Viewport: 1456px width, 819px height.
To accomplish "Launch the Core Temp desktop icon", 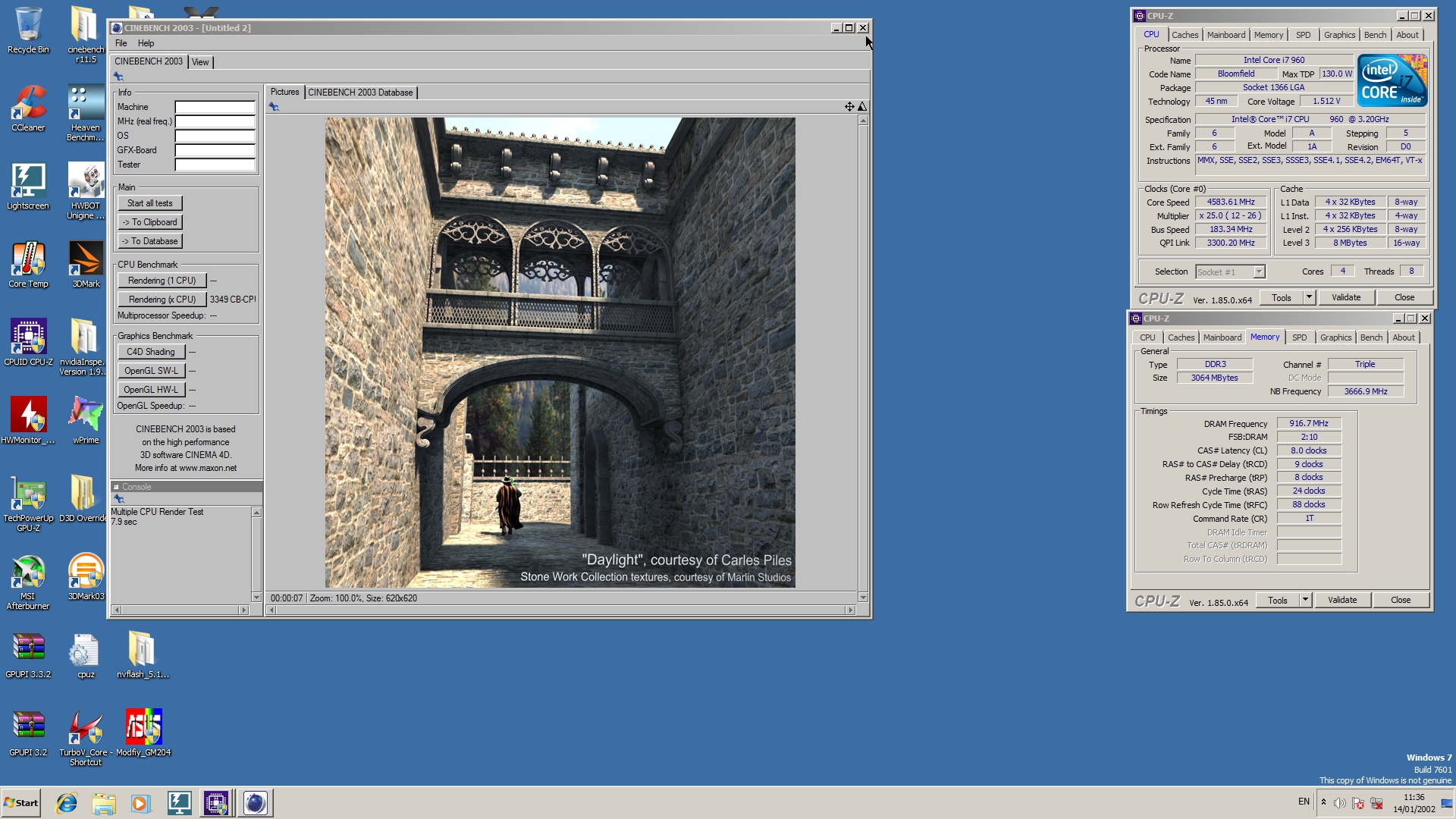I will click(28, 265).
